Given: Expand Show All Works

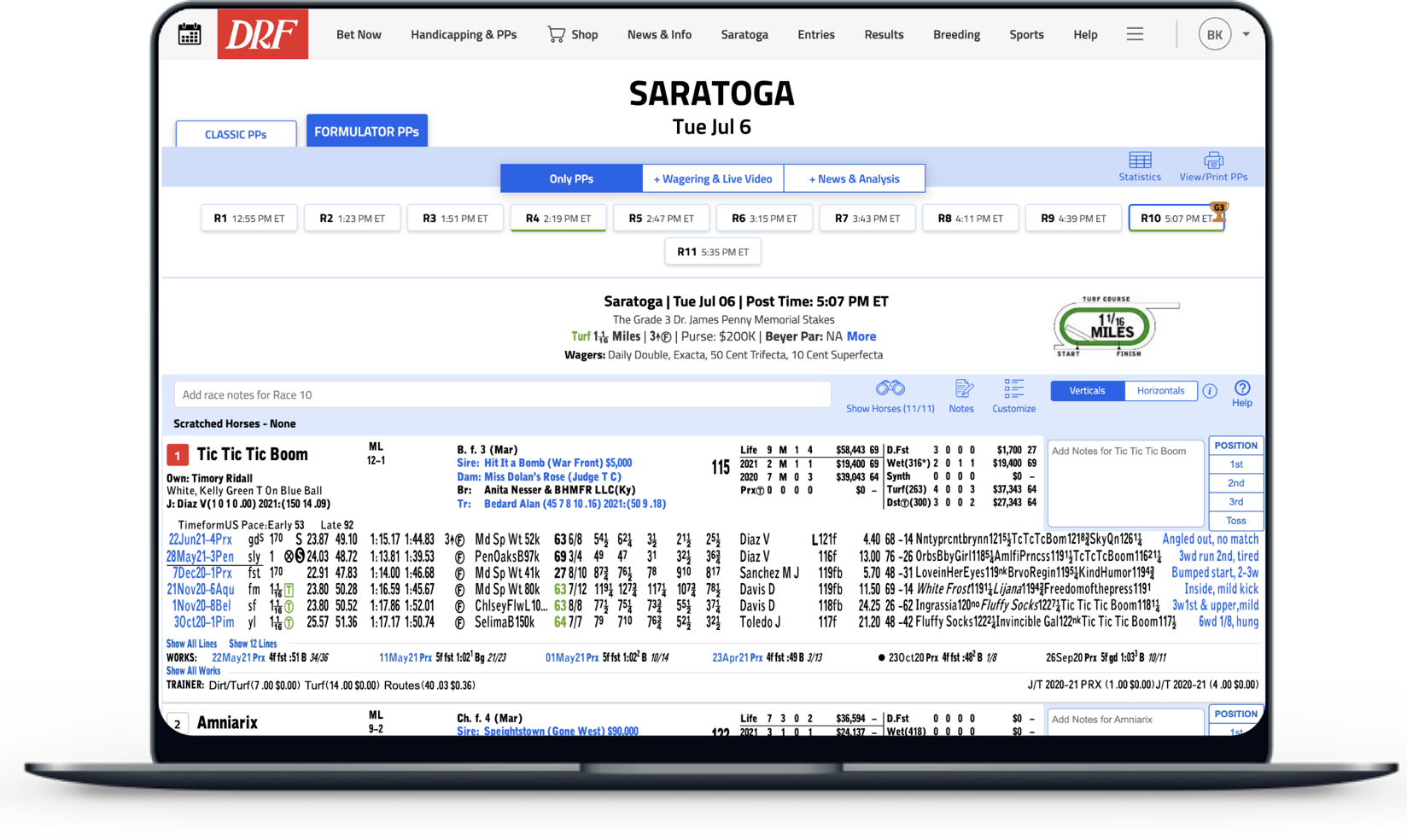Looking at the screenshot, I should pos(193,671).
